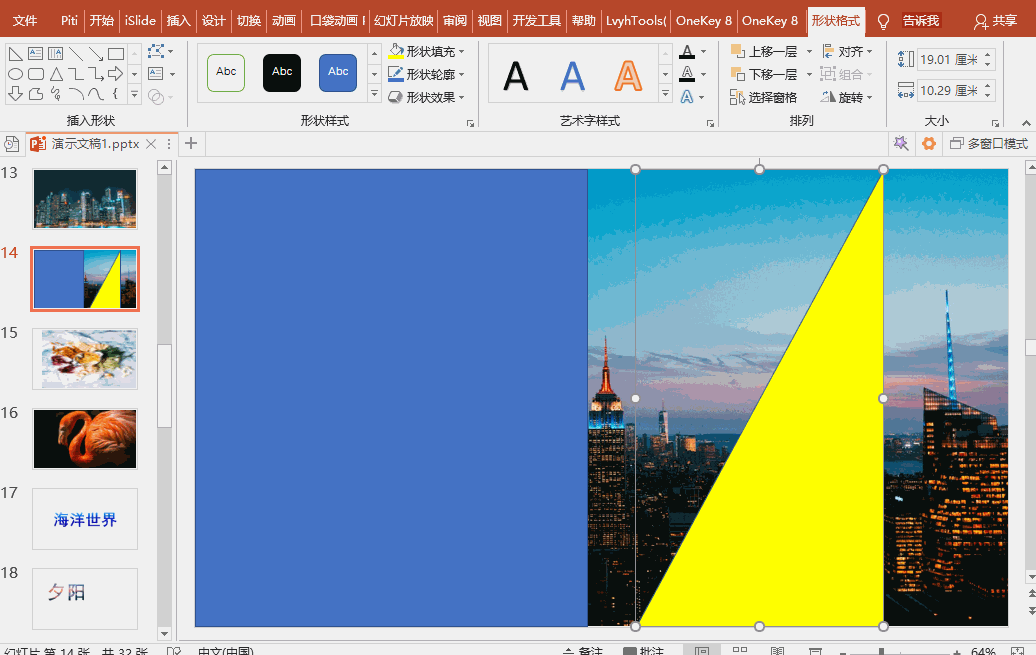
Task: Choose the right arrow shape
Action: tap(116, 73)
